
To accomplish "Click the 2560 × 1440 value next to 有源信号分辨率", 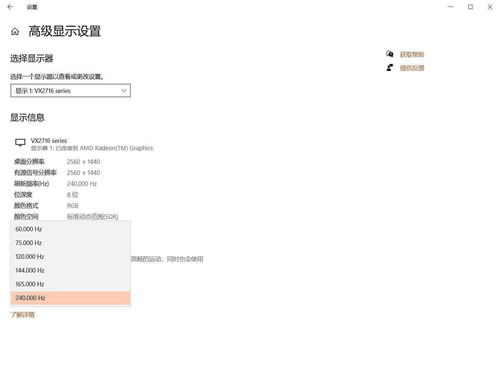I will (x=83, y=173).
